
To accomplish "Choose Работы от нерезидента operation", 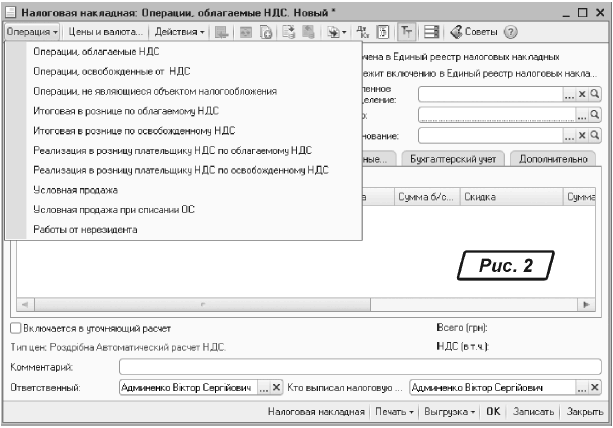I will (x=85, y=229).
